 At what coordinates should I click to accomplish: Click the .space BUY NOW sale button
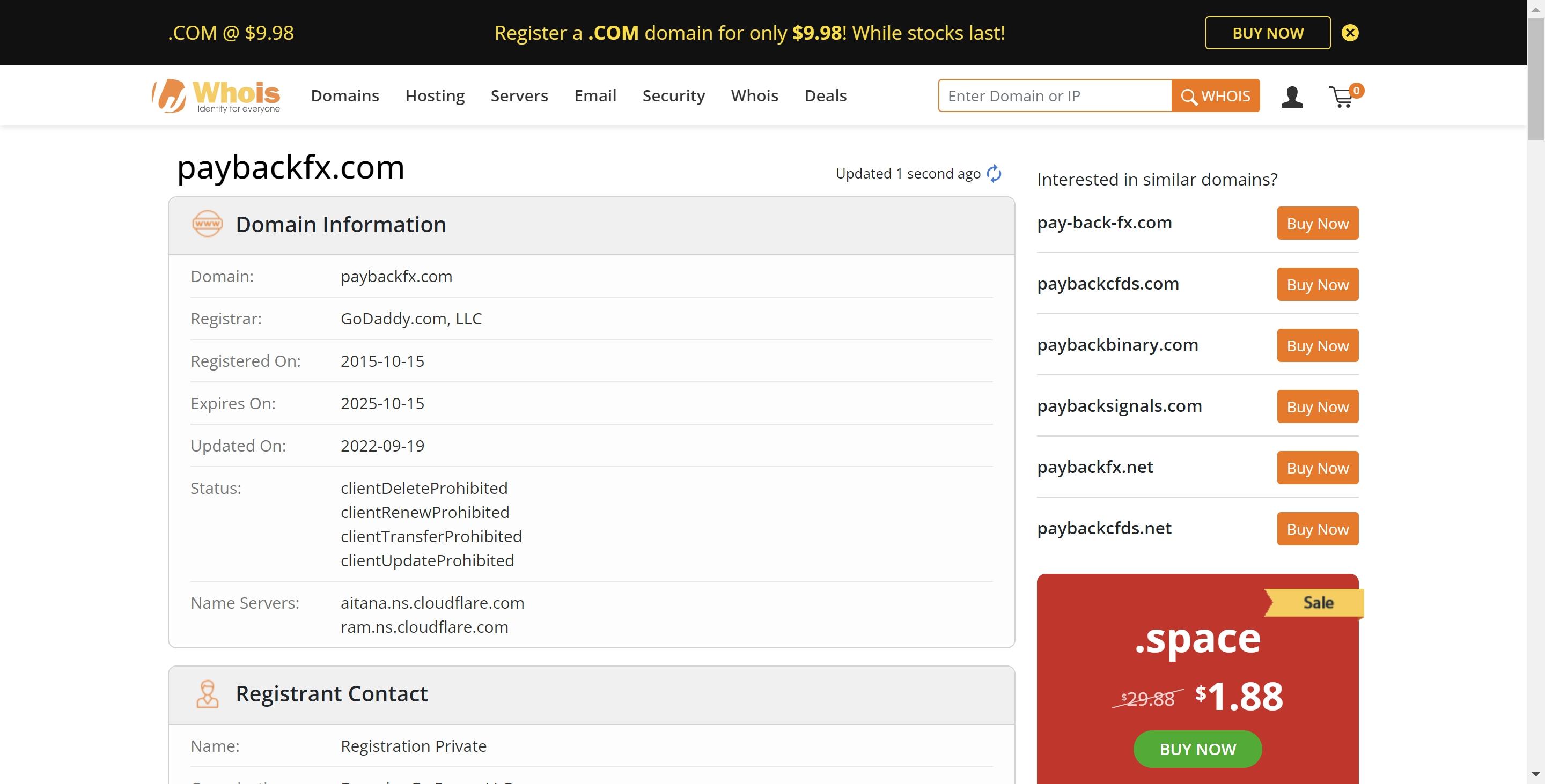pyautogui.click(x=1197, y=747)
